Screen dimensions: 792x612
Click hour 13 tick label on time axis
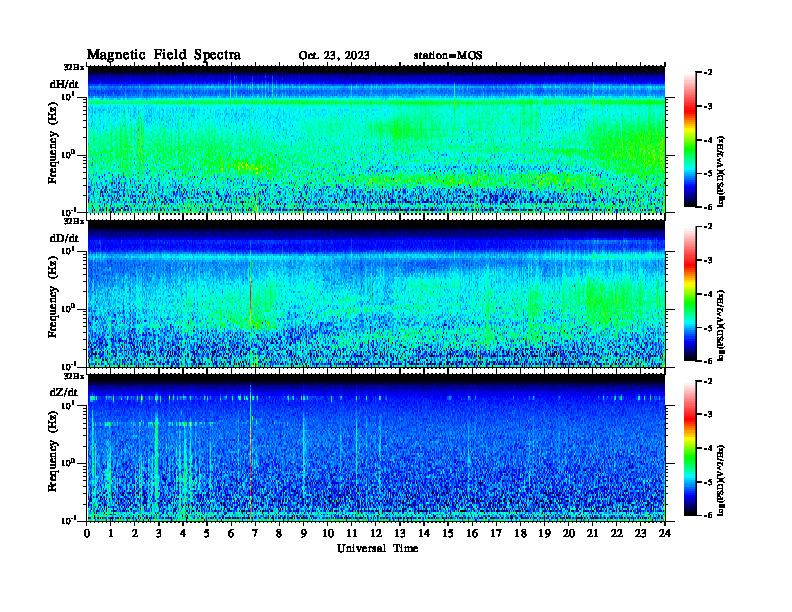tap(400, 533)
